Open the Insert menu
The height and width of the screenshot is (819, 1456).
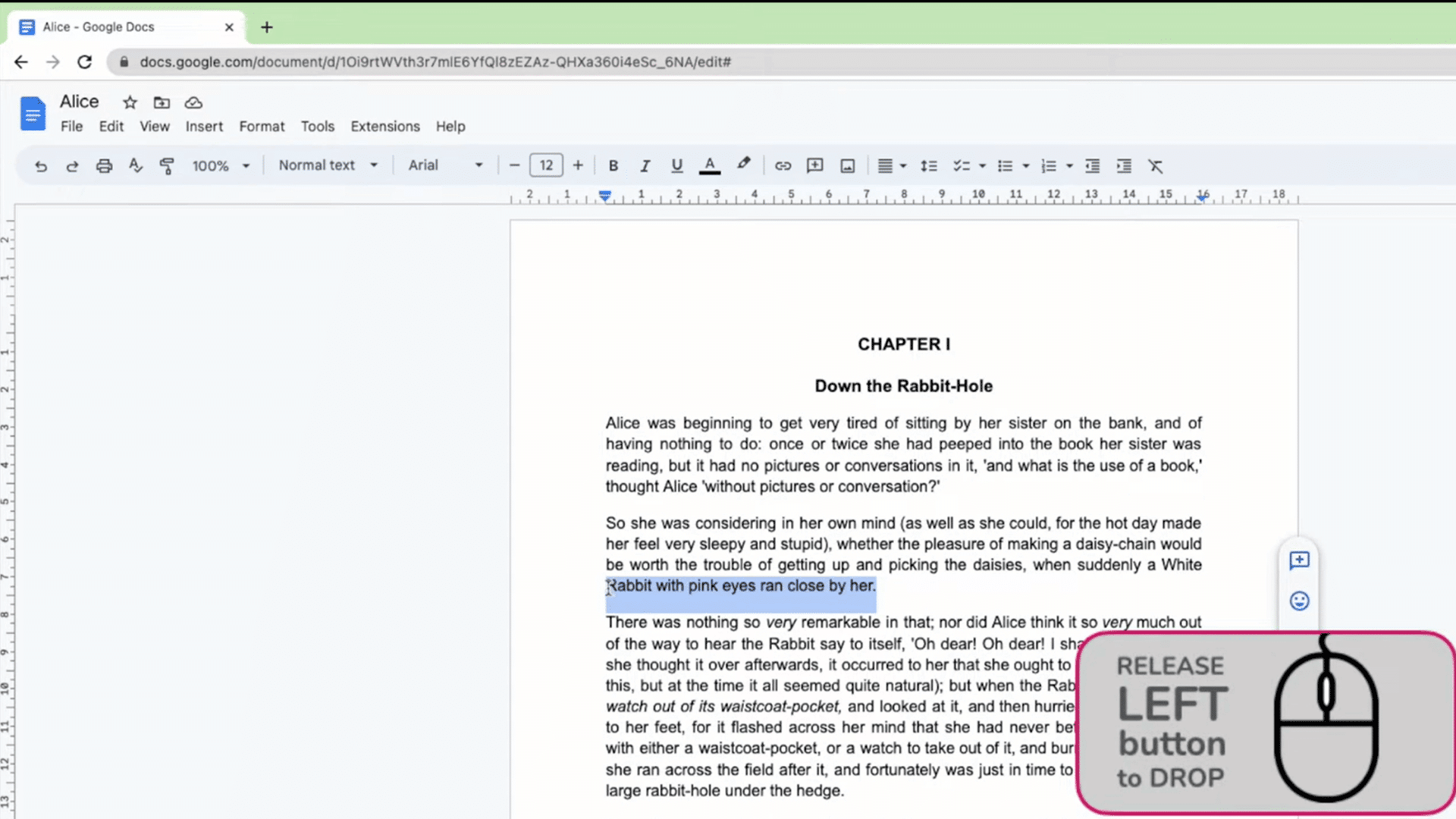[204, 127]
